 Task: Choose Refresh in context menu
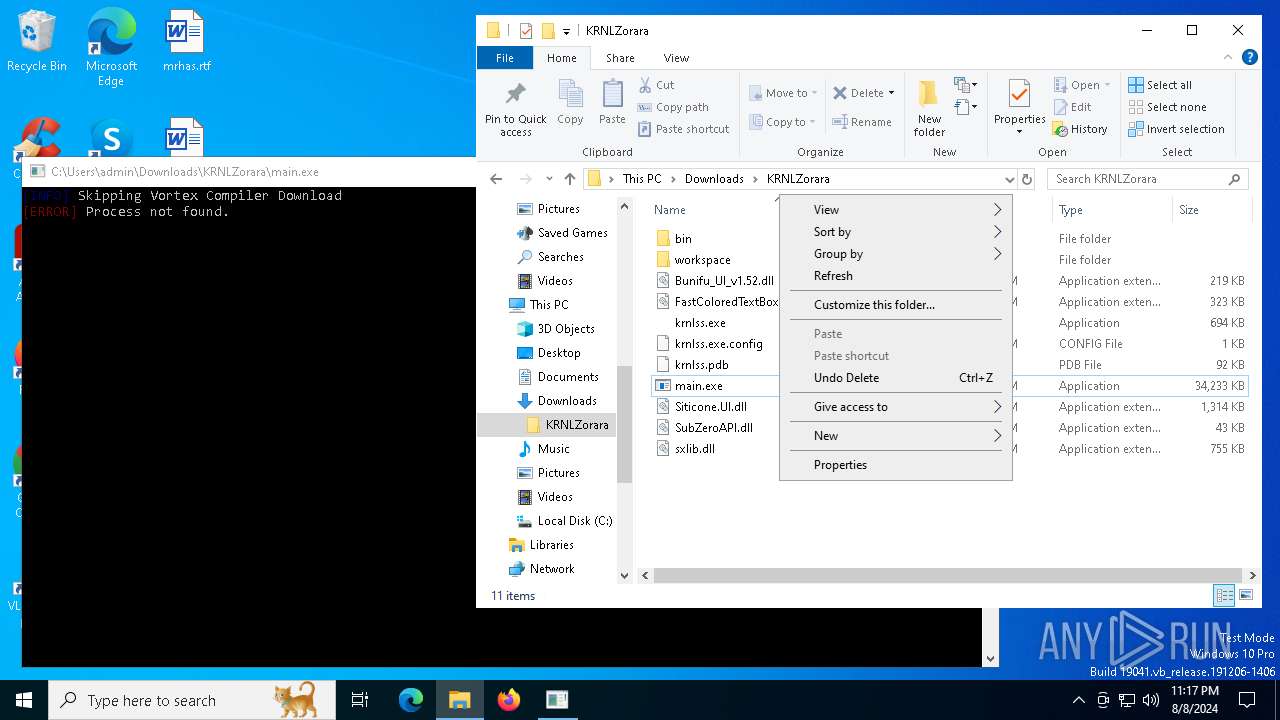click(895, 276)
